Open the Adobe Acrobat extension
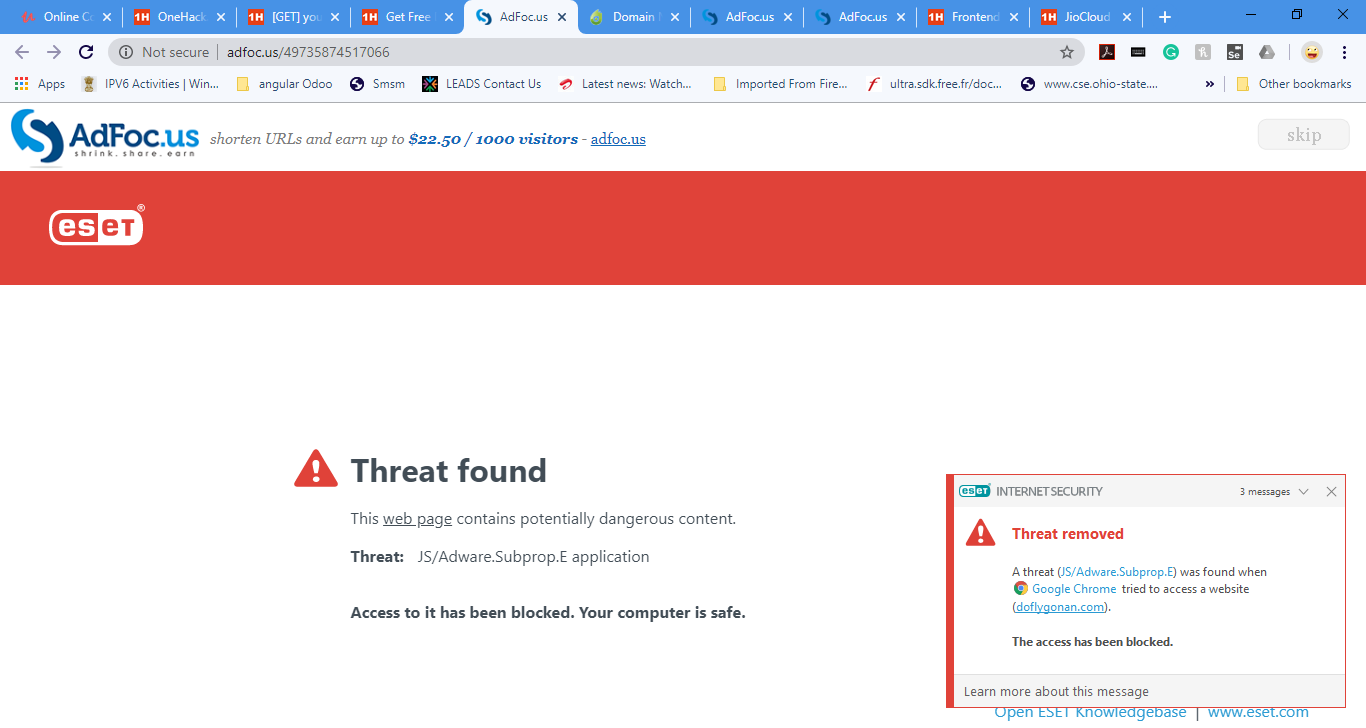The width and height of the screenshot is (1366, 728). (1107, 52)
